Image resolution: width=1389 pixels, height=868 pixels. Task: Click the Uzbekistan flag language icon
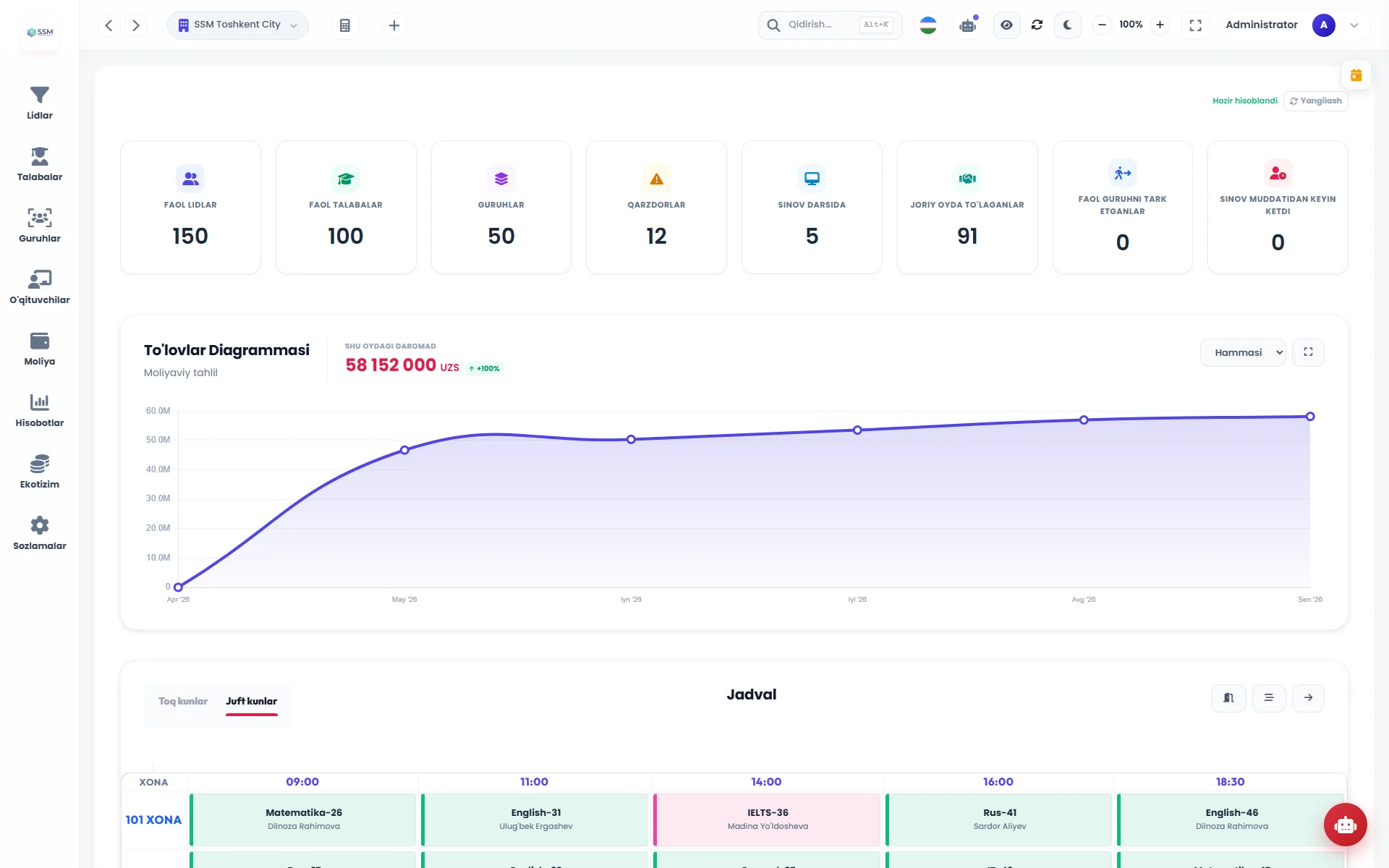click(x=928, y=25)
